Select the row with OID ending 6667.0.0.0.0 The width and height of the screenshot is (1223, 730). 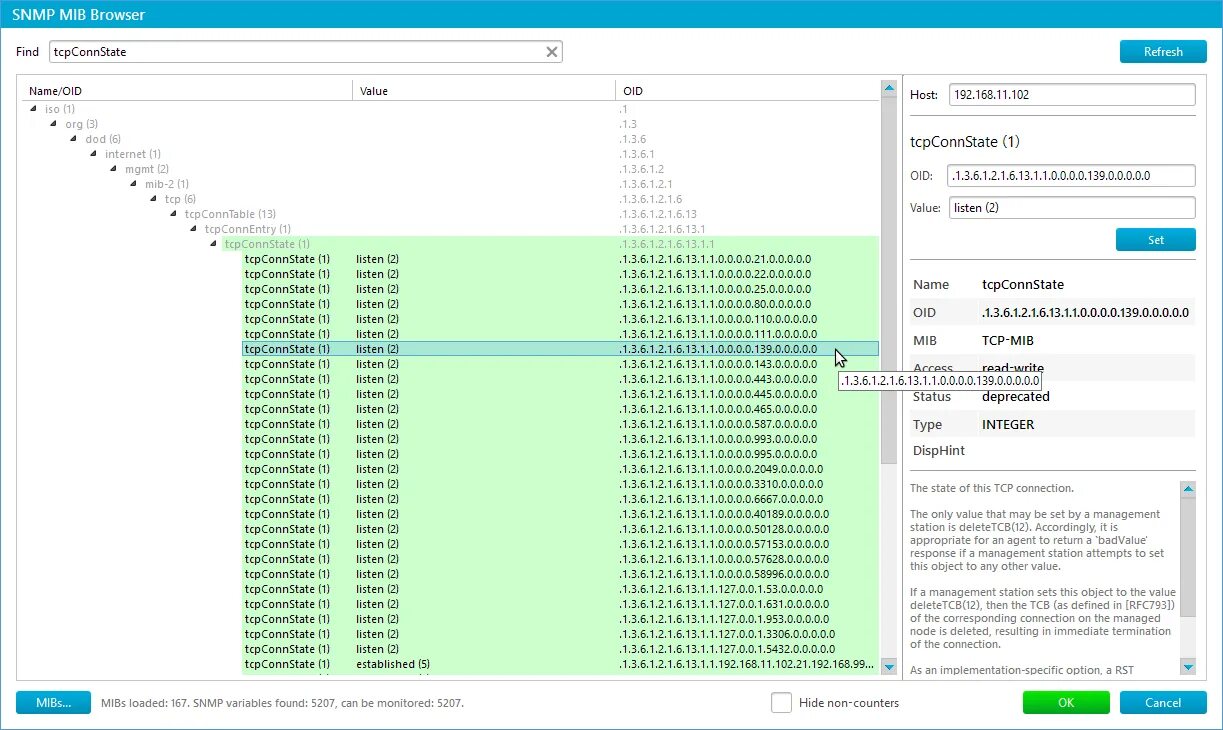click(x=560, y=499)
